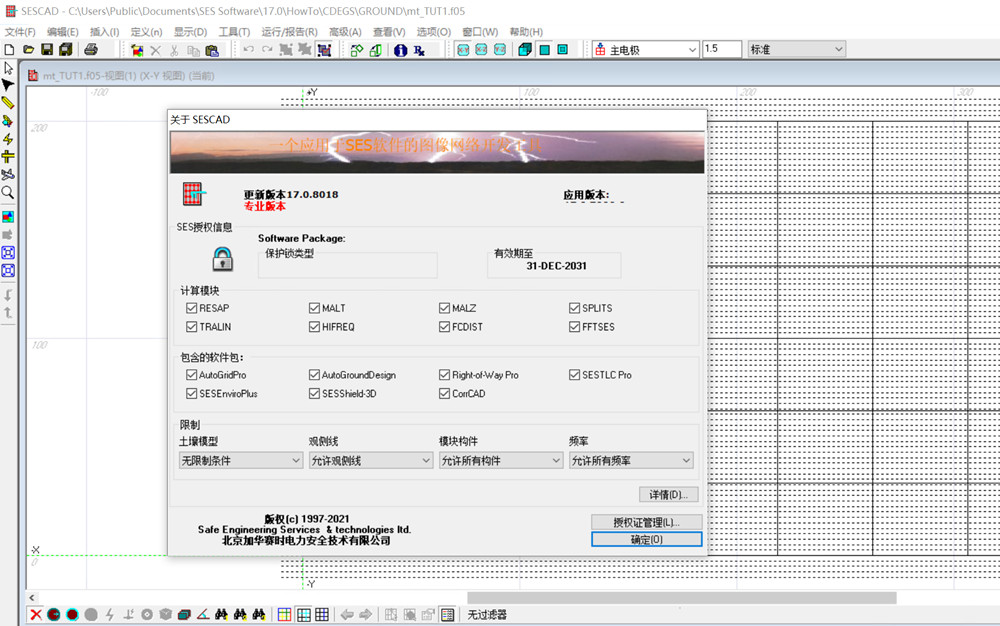Open the 运行/报告(R) menu
The image size is (1000, 626).
pyautogui.click(x=290, y=31)
